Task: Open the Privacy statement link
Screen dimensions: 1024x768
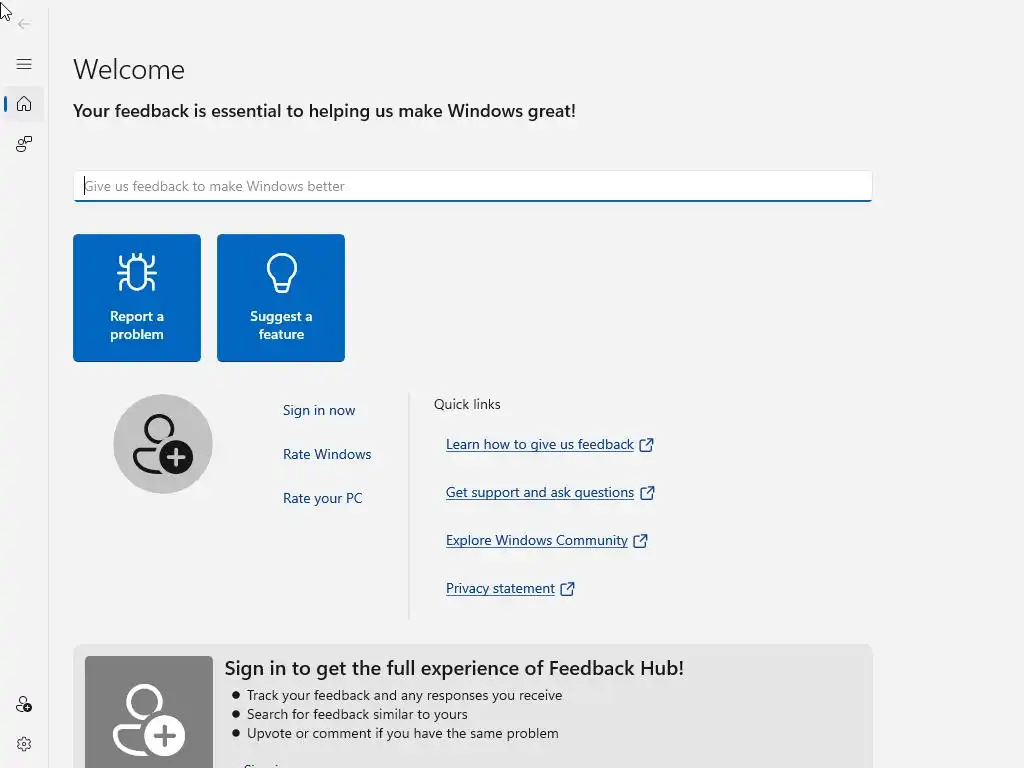Action: 500,588
